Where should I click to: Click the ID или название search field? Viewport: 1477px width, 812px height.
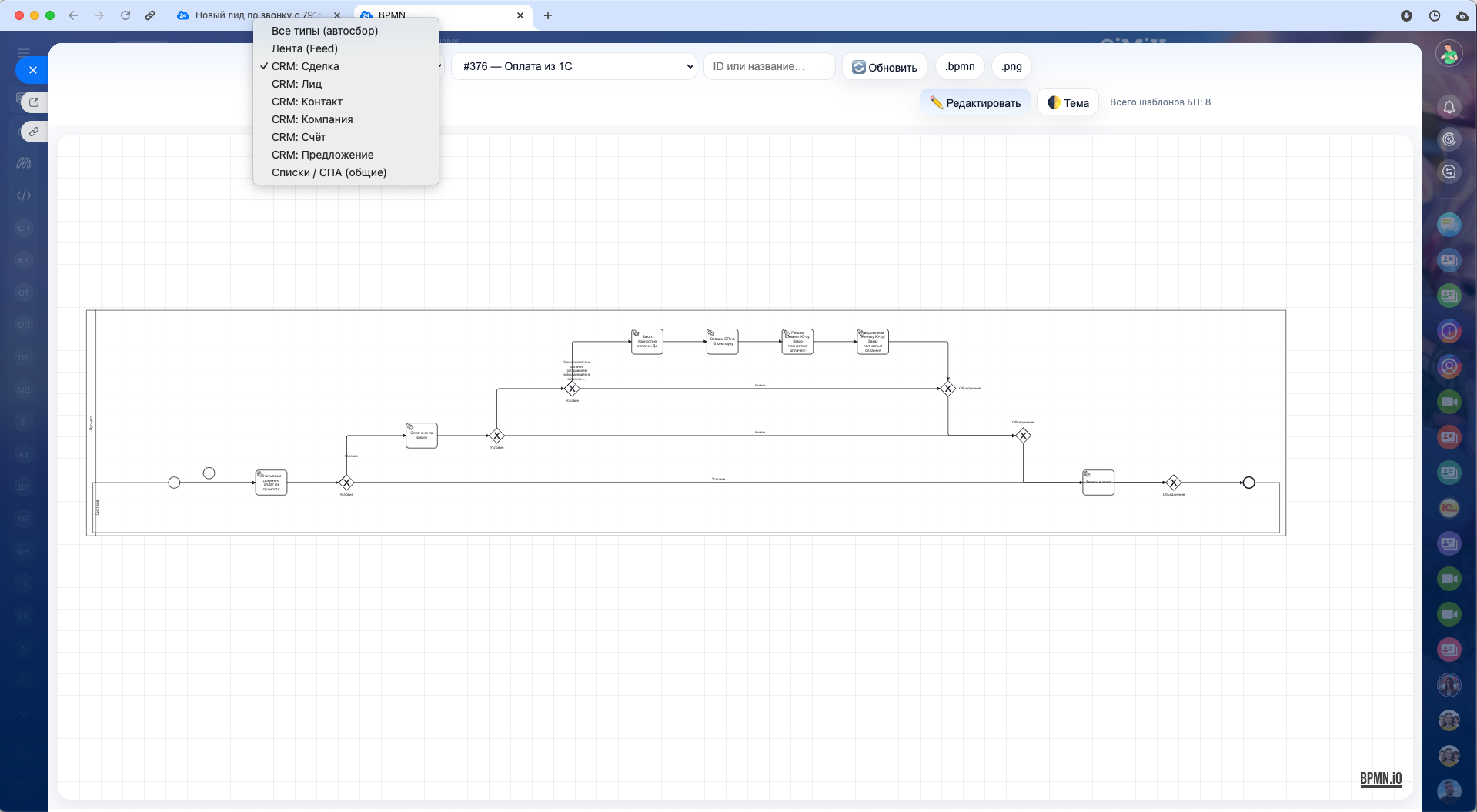768,66
